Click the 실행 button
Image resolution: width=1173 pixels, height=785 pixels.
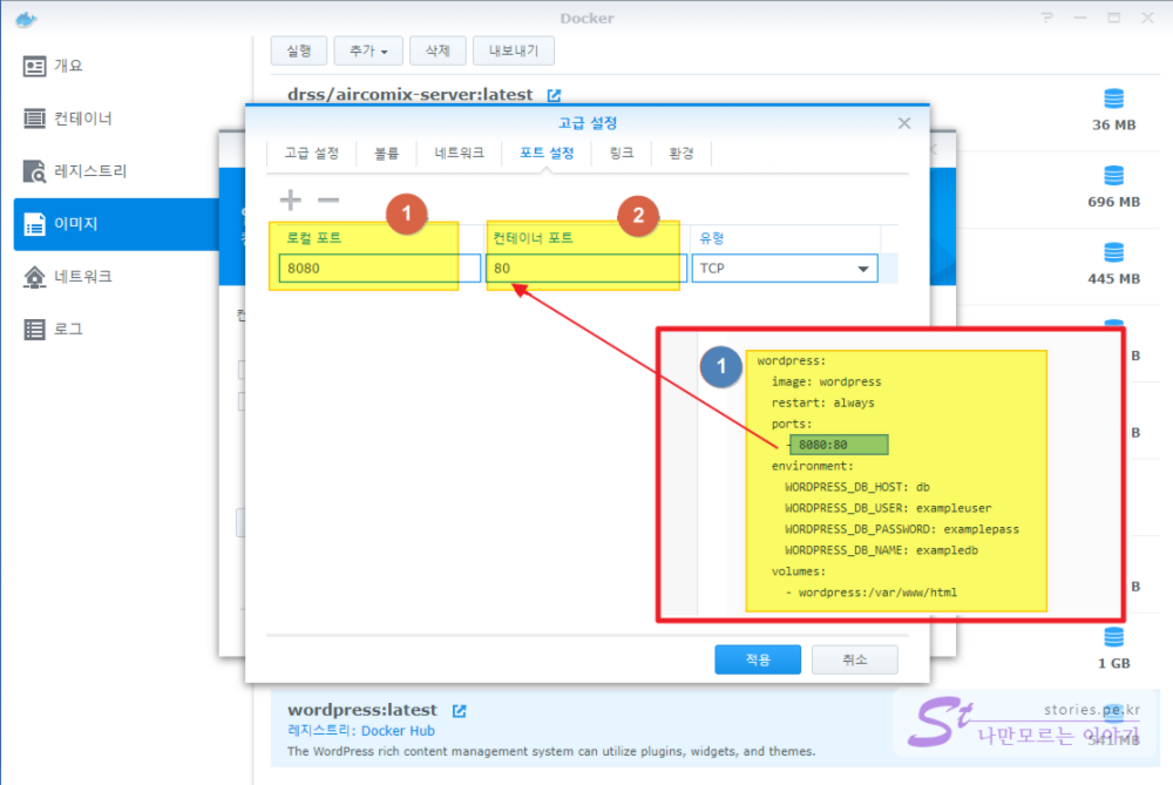[x=298, y=50]
